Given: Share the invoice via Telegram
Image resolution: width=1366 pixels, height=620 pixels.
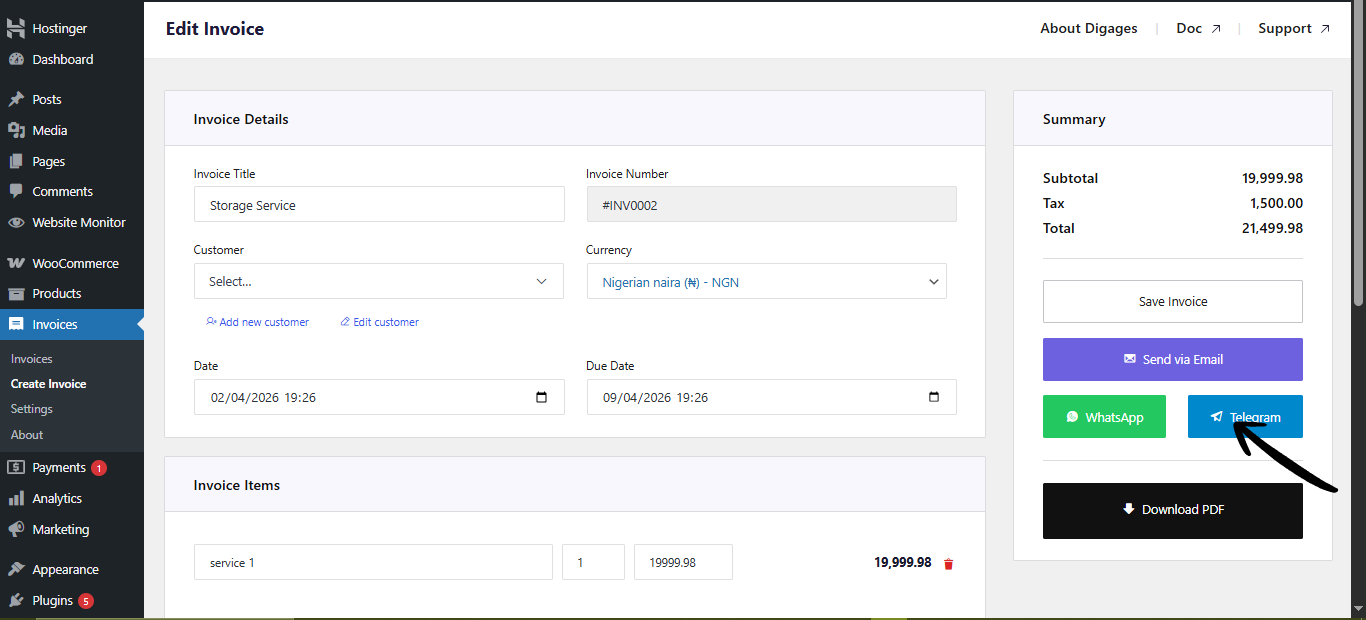Looking at the screenshot, I should (1244, 417).
